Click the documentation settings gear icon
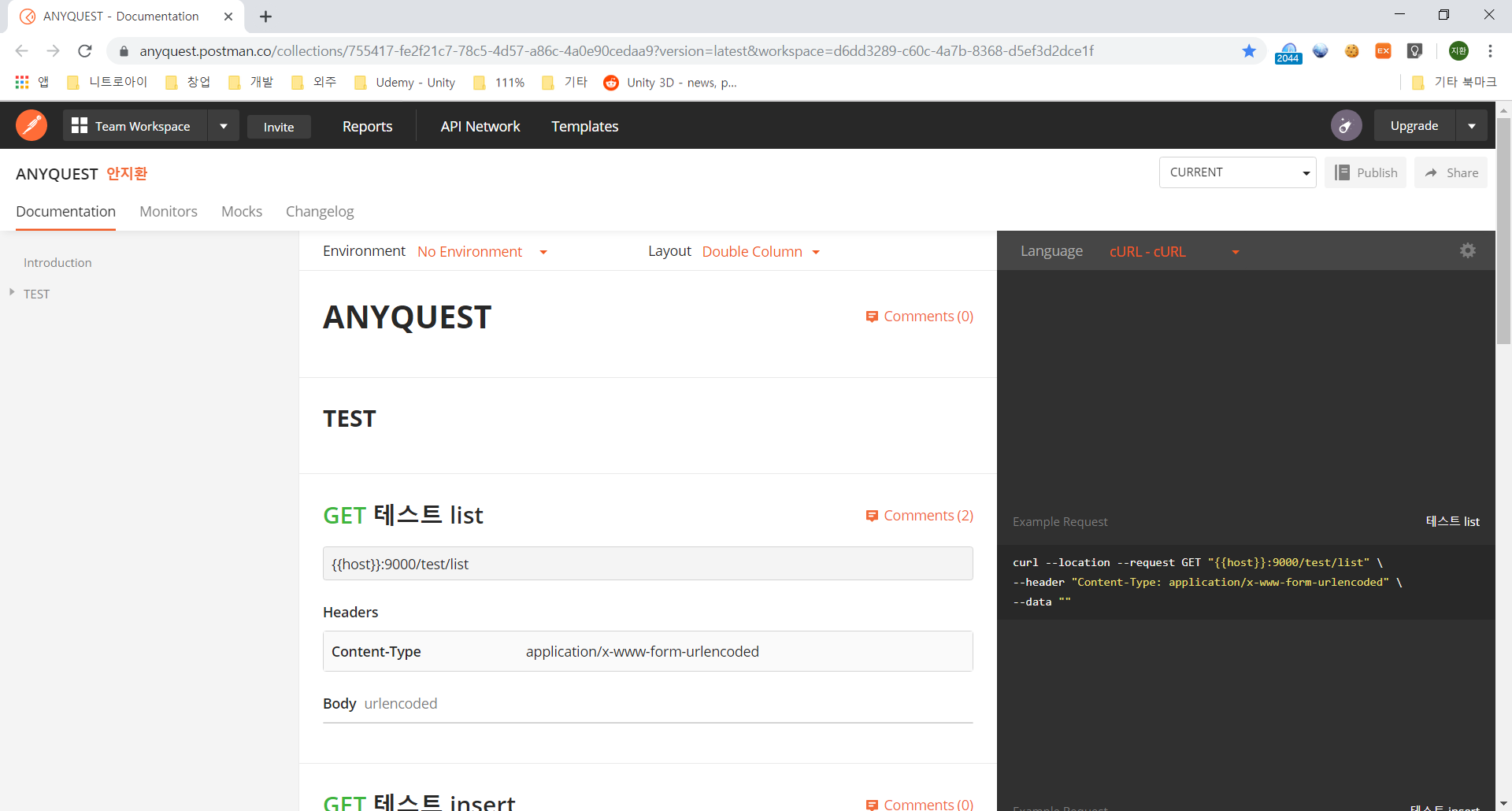The image size is (1512, 811). [x=1468, y=250]
